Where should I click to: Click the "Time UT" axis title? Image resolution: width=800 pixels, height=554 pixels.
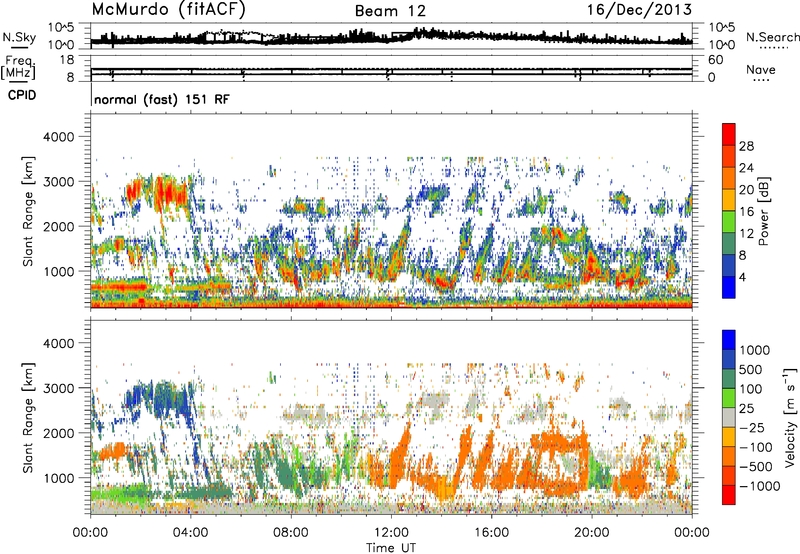[391, 548]
